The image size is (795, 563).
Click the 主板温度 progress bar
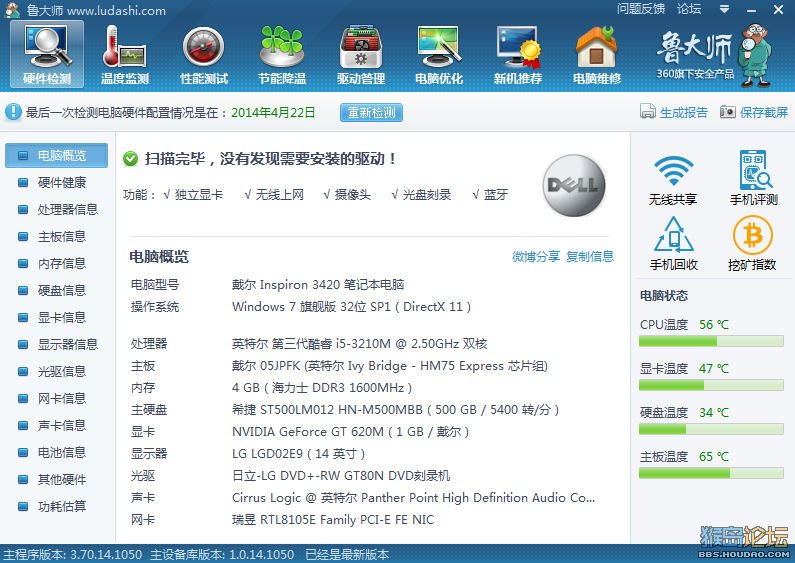711,473
